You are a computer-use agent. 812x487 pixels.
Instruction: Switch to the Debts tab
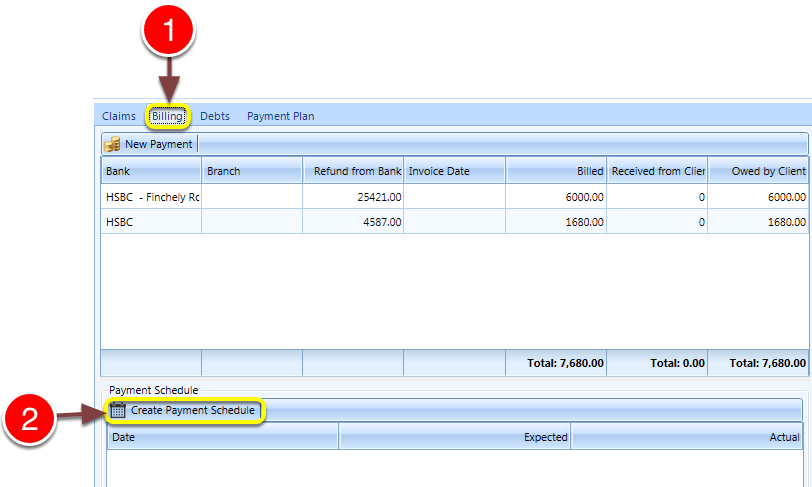click(215, 116)
